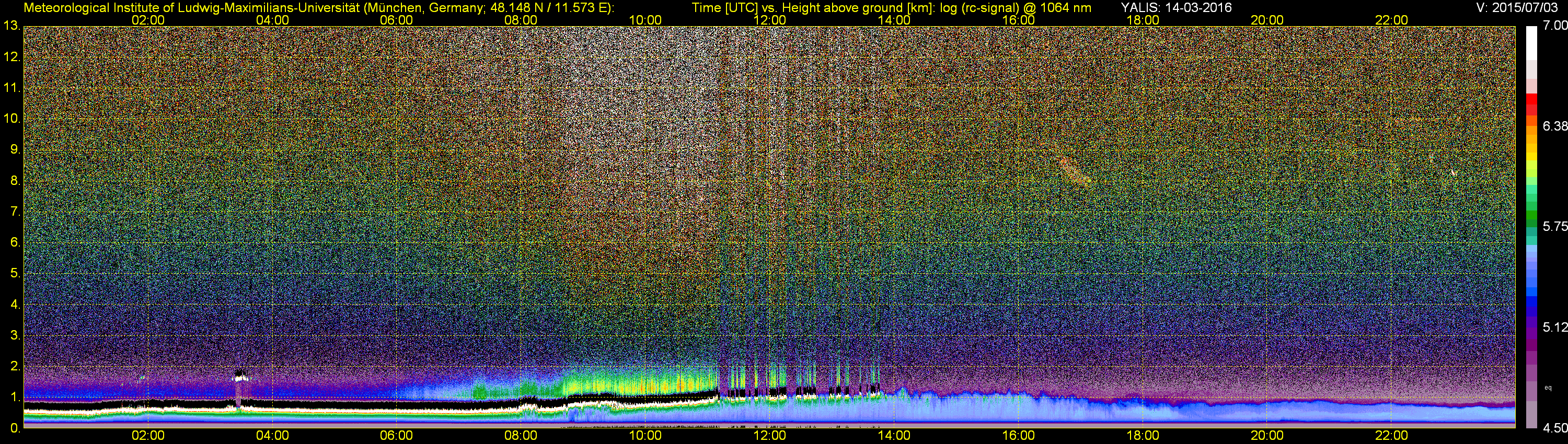Screen dimensions: 1568x444
Task: Click the 06:00 label on the top time axis
Action: point(396,20)
